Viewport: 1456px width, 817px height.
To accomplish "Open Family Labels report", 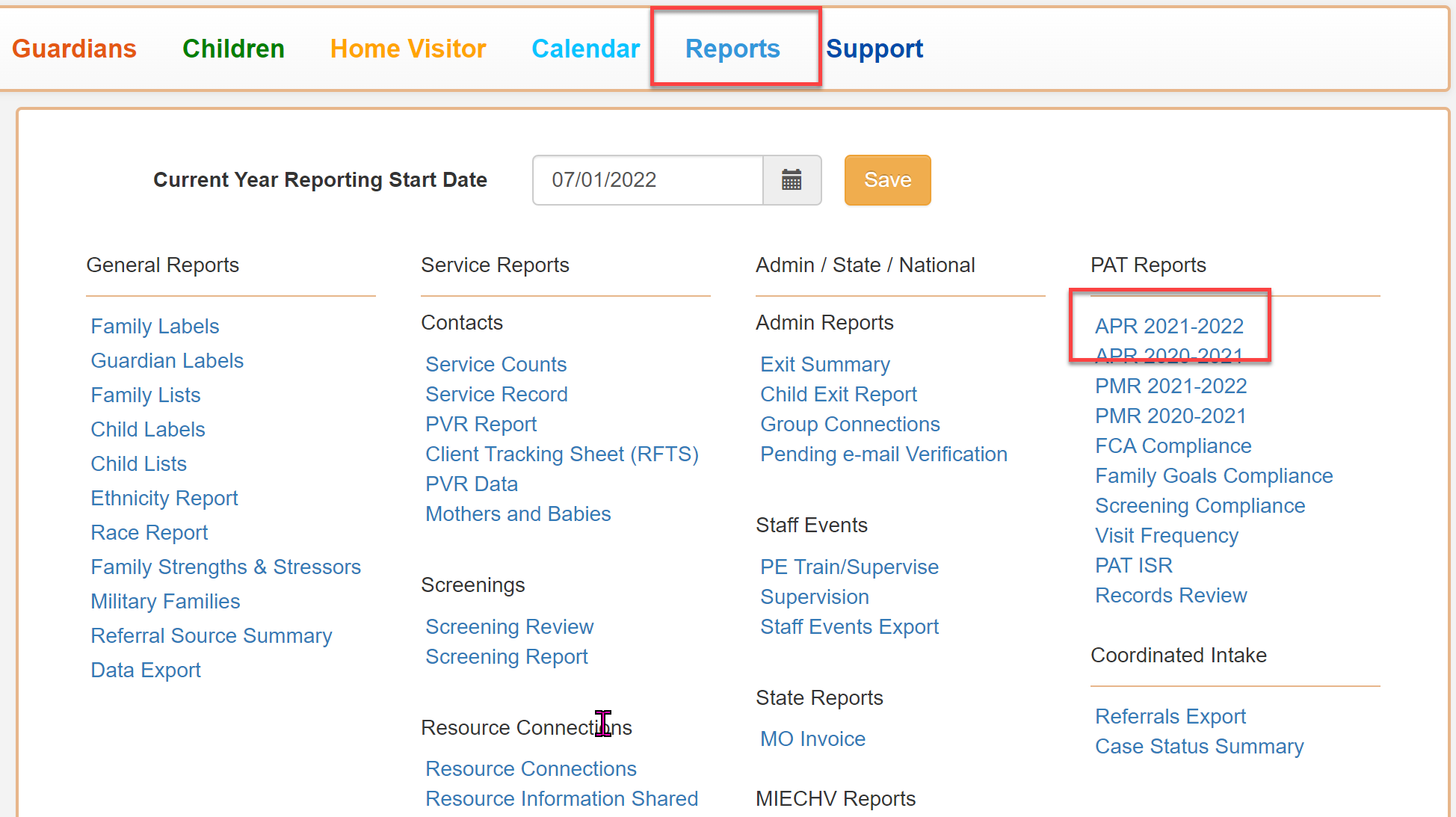I will click(155, 327).
